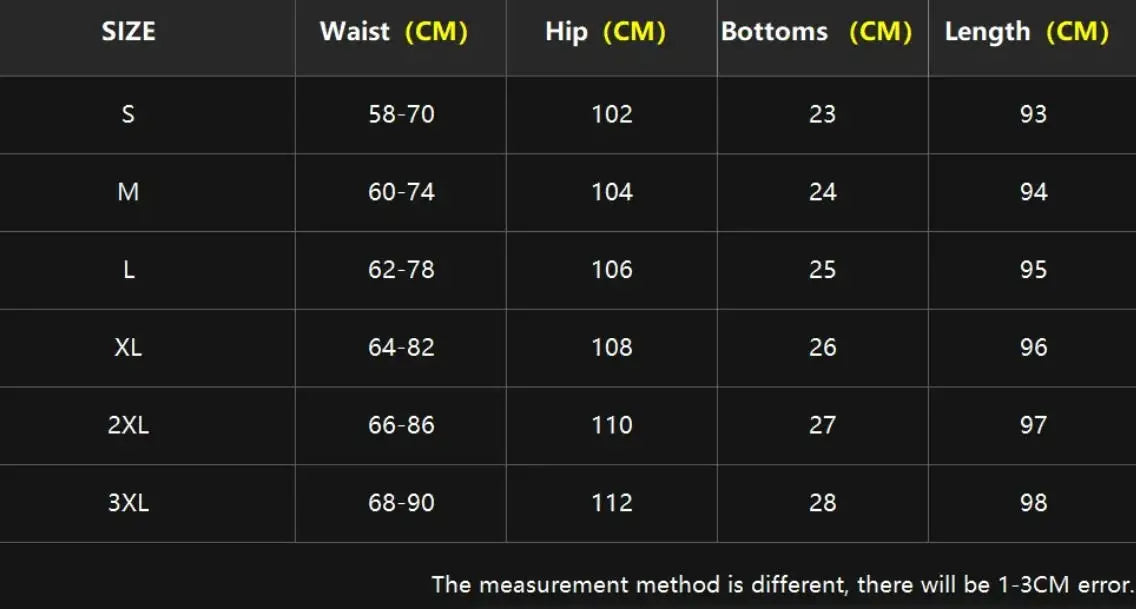1136x609 pixels.
Task: Click the waist value 58-70
Action: (x=401, y=114)
